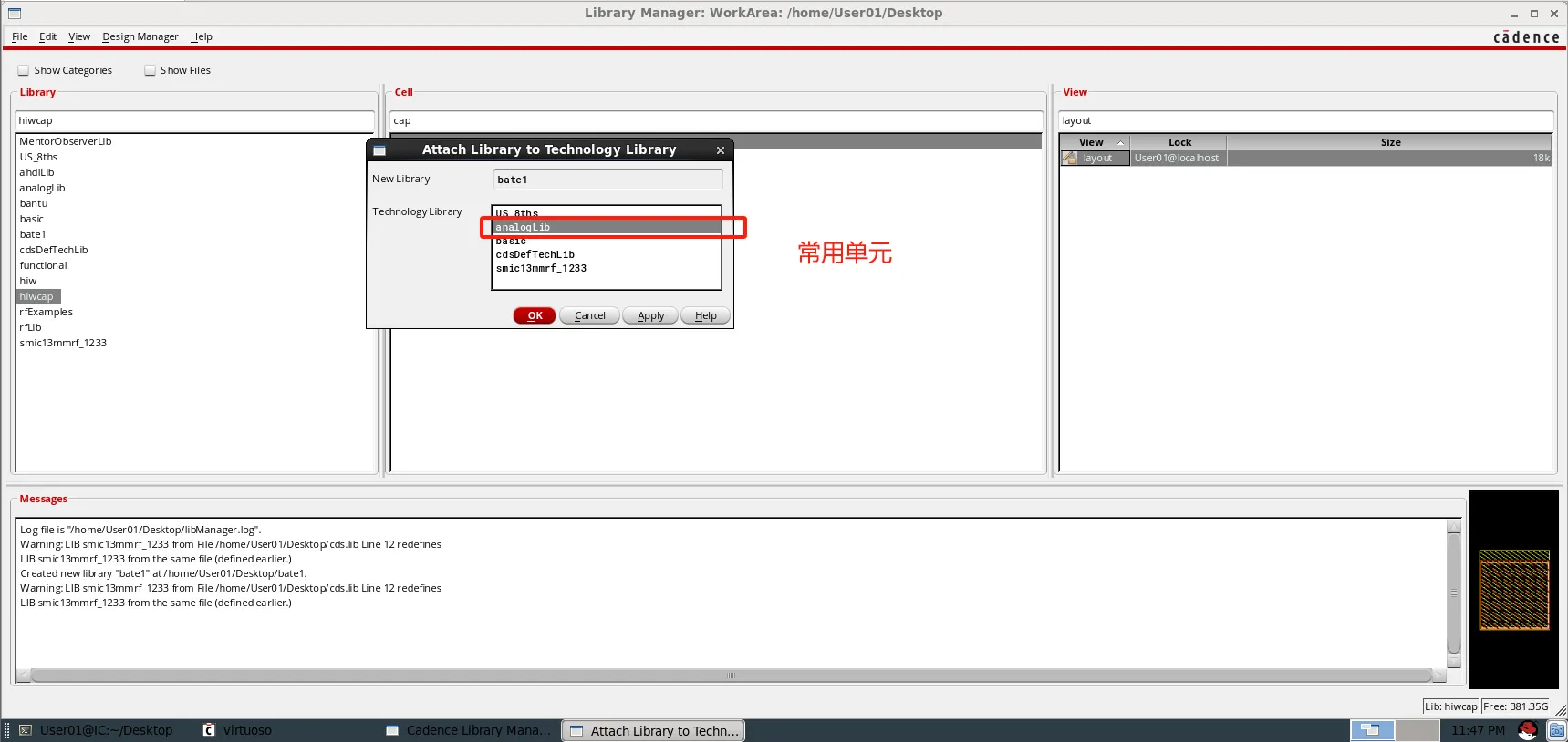
Task: Click the Attach Library dialog window menu icon
Action: (x=379, y=150)
